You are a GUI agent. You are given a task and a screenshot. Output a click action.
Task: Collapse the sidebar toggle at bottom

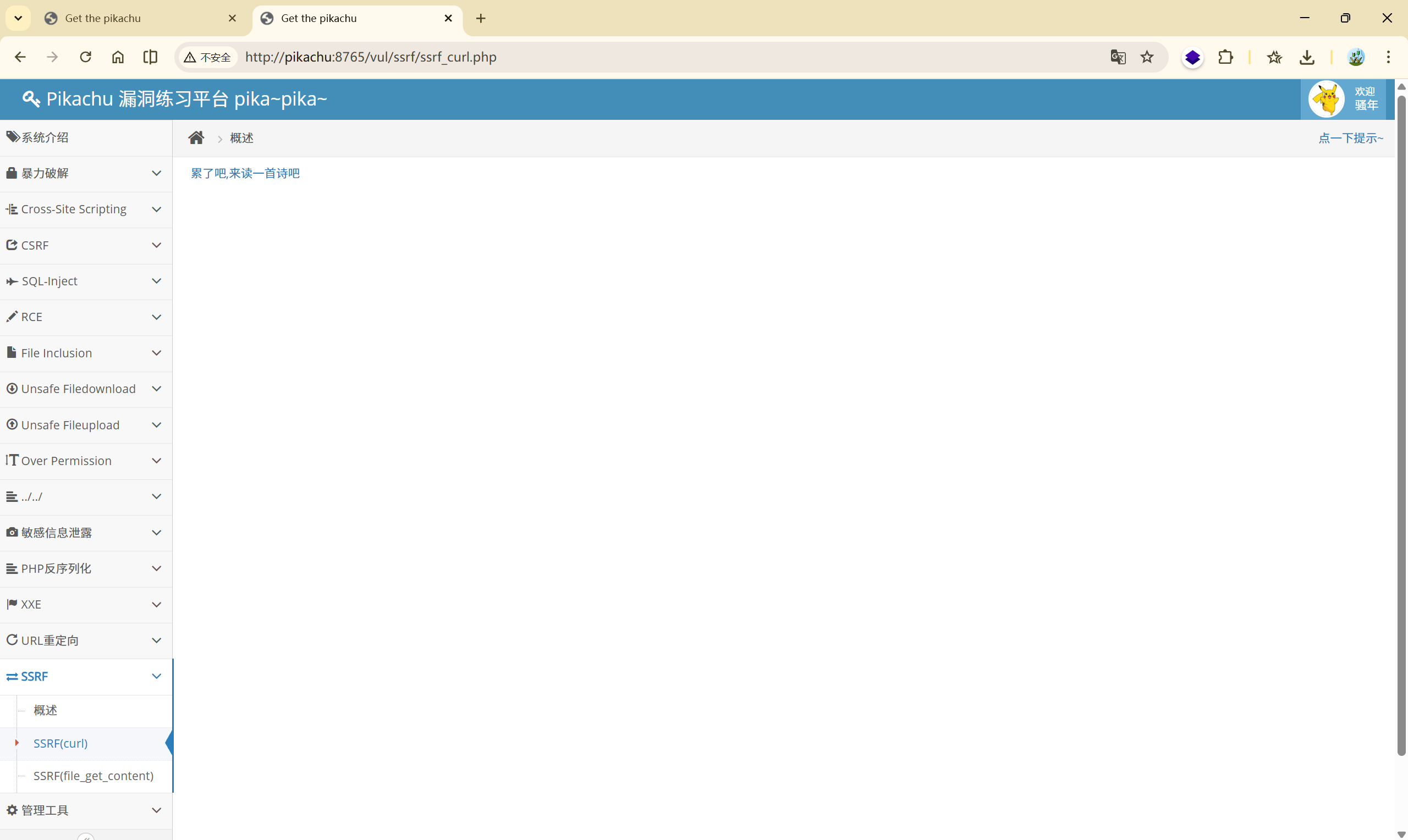point(85,836)
